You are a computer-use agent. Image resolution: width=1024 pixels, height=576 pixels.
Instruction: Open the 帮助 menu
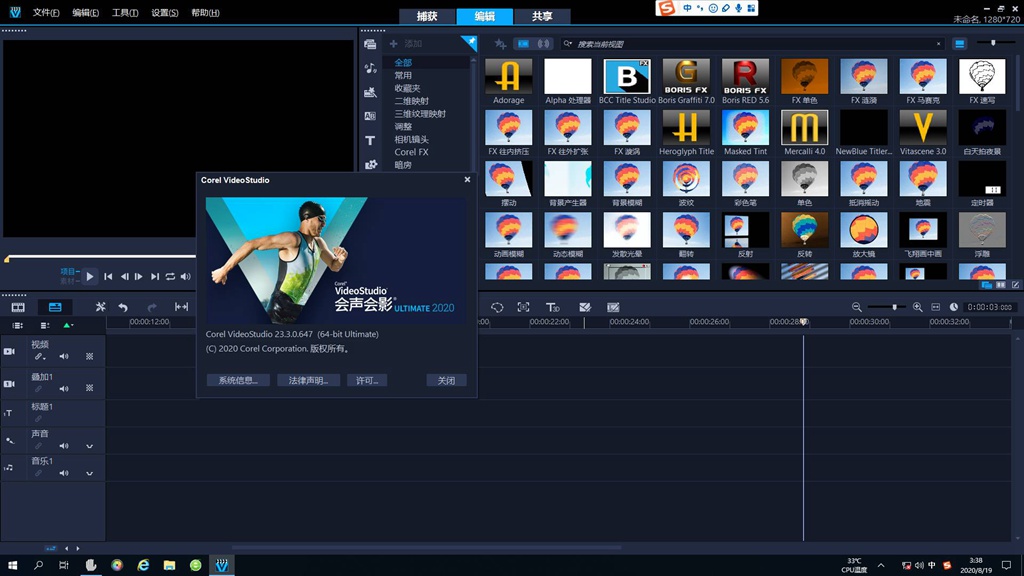205,12
